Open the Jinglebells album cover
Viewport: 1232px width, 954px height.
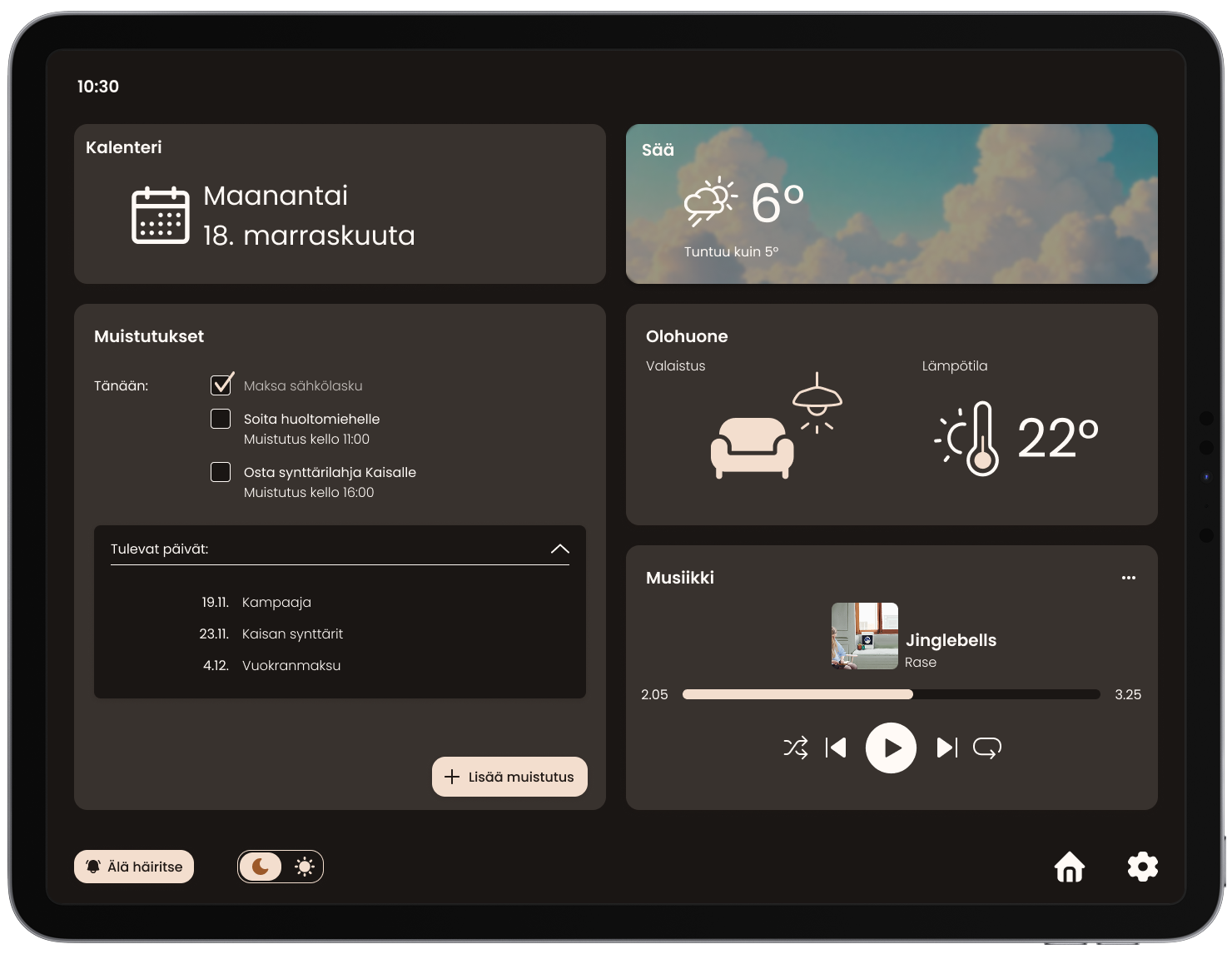click(865, 636)
